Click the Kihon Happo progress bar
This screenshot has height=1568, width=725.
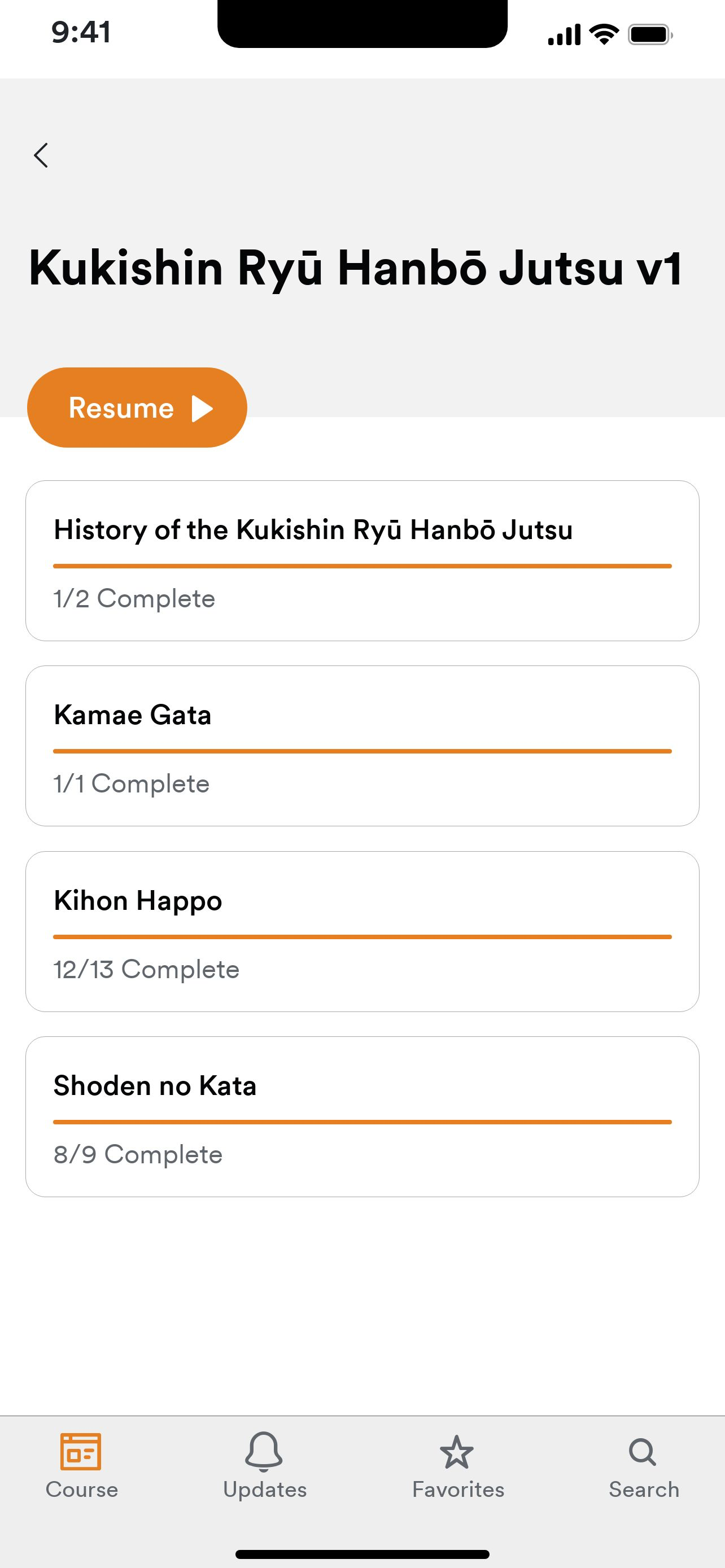[x=362, y=937]
